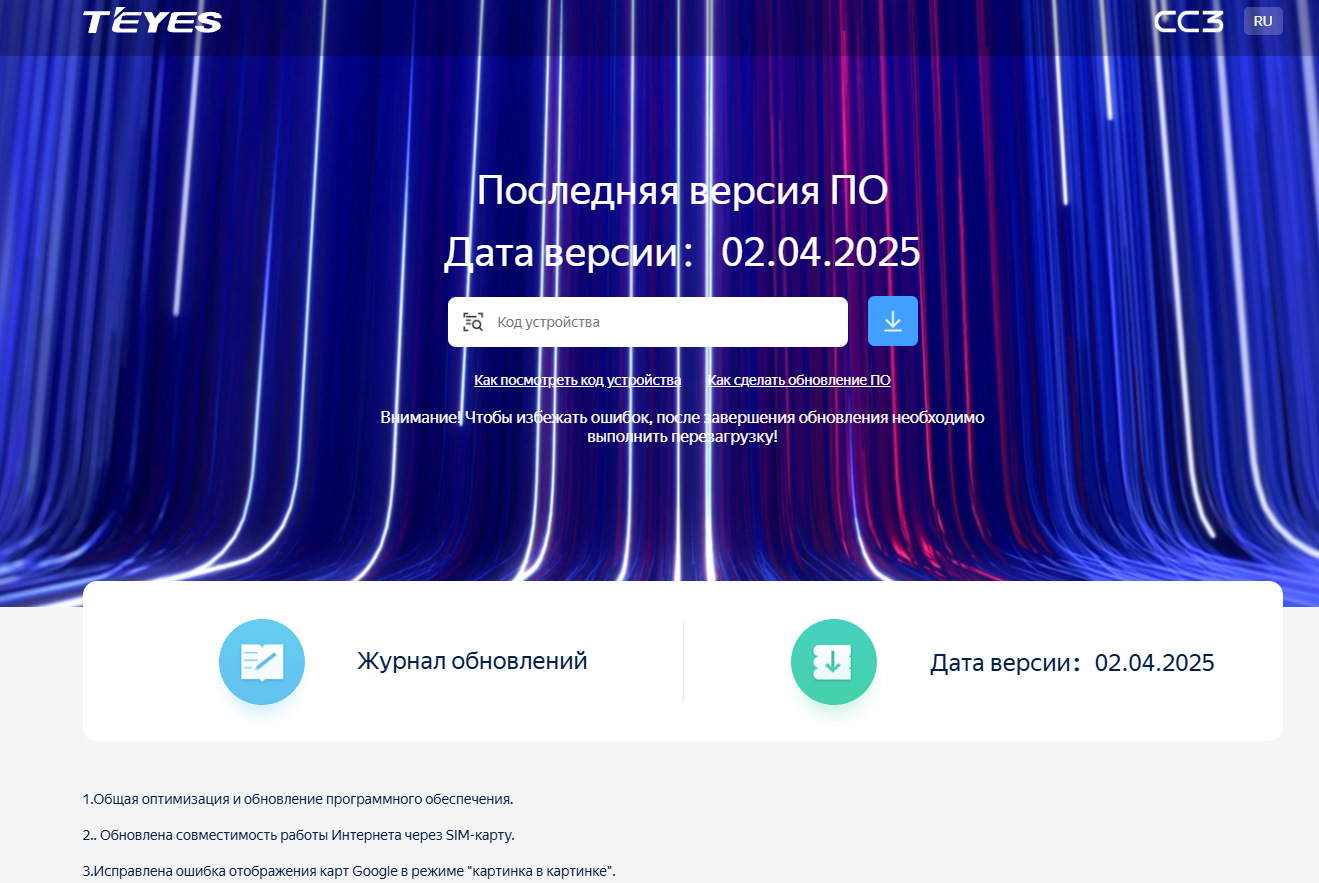This screenshot has height=883, width=1319.
Task: Click changelog line about SIM-карту compatibility
Action: 299,835
